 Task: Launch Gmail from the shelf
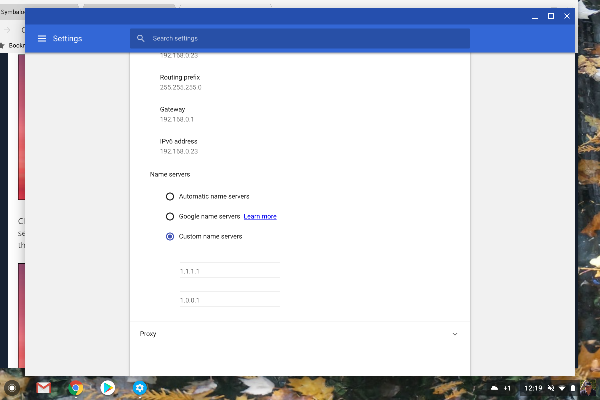coord(43,387)
